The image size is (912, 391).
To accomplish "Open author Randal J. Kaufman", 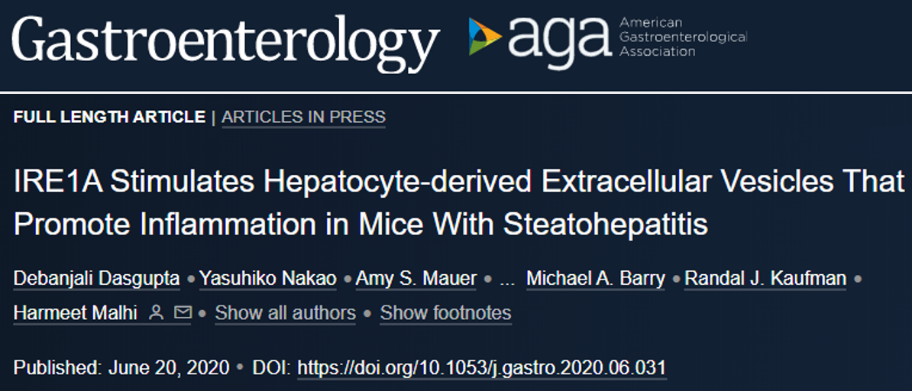I will [x=765, y=279].
